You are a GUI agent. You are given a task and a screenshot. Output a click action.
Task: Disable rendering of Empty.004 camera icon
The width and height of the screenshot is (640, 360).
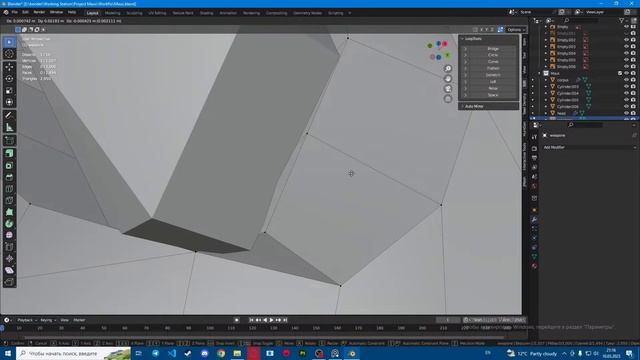tap(633, 53)
